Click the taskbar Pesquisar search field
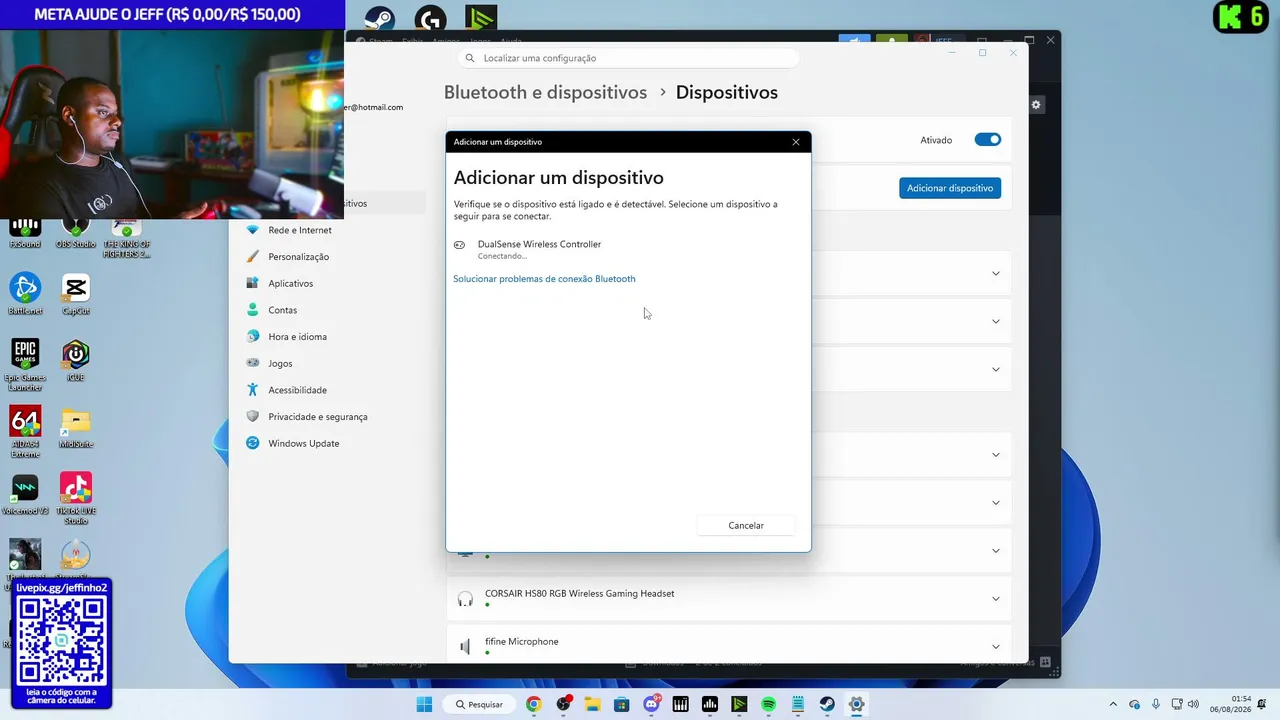Viewport: 1280px width, 720px height. (x=478, y=704)
